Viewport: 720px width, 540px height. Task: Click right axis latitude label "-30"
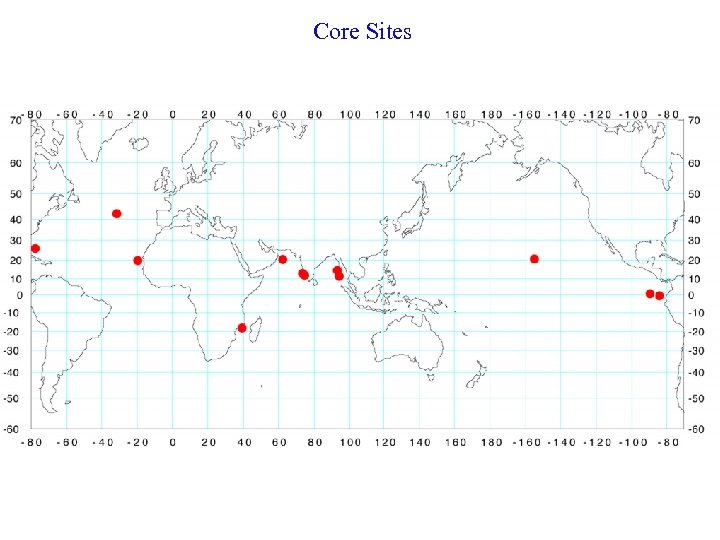pos(696,351)
